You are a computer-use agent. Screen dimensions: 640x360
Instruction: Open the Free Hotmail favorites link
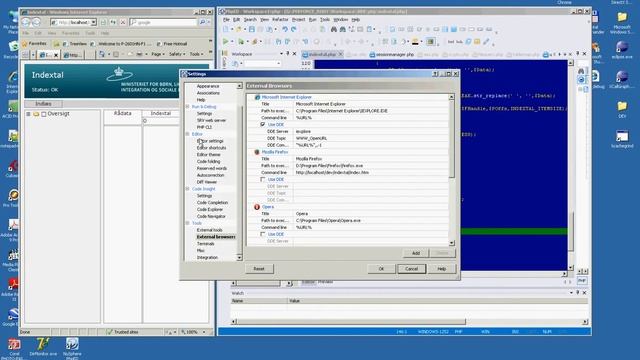tap(172, 44)
